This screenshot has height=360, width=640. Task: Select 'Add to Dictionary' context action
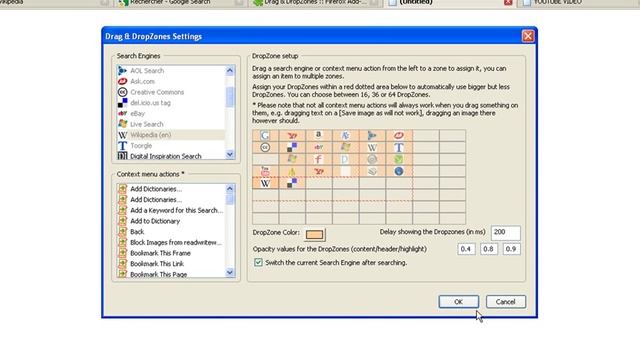[x=170, y=221]
